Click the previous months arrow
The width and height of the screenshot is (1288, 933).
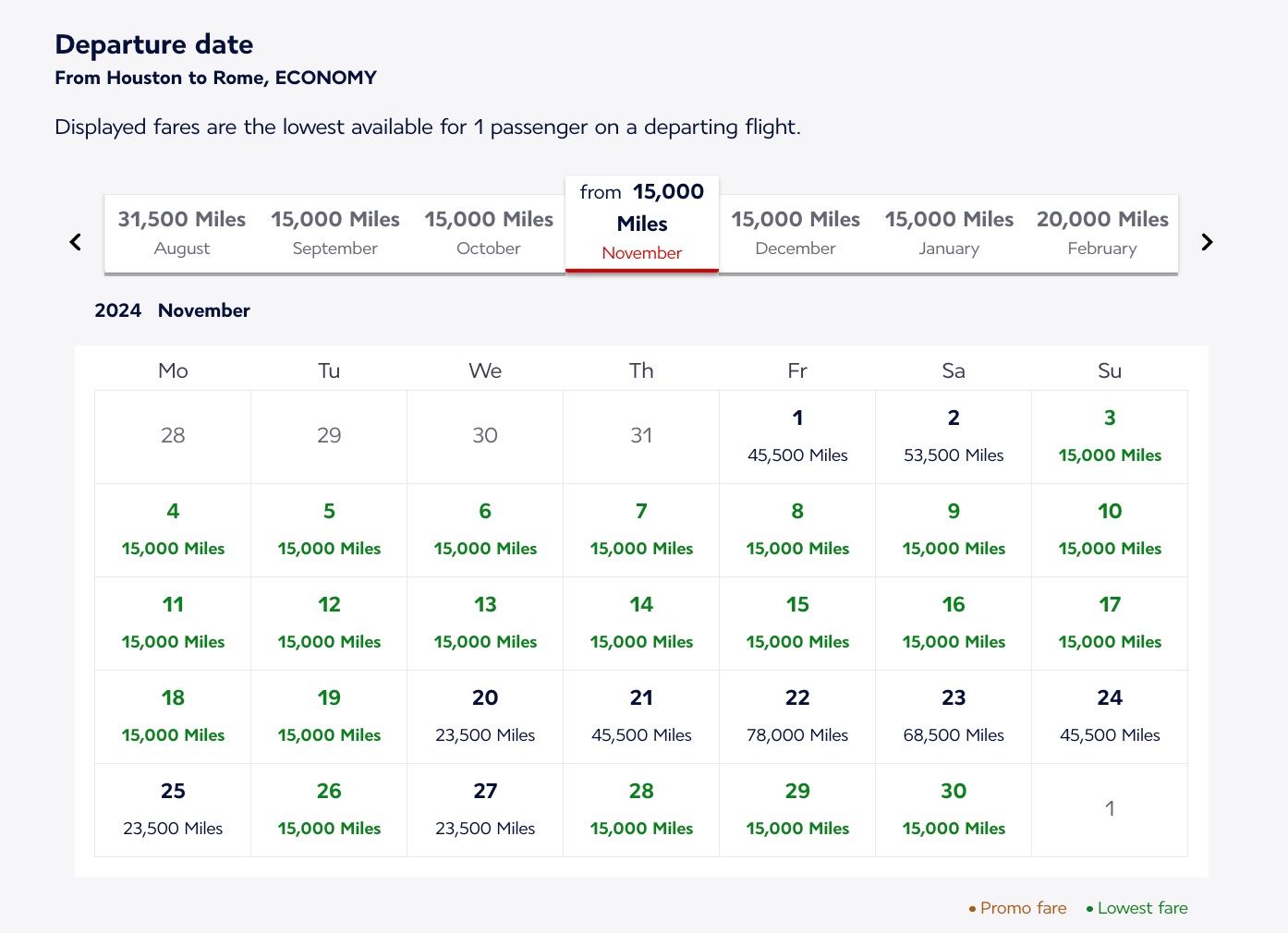click(x=76, y=242)
